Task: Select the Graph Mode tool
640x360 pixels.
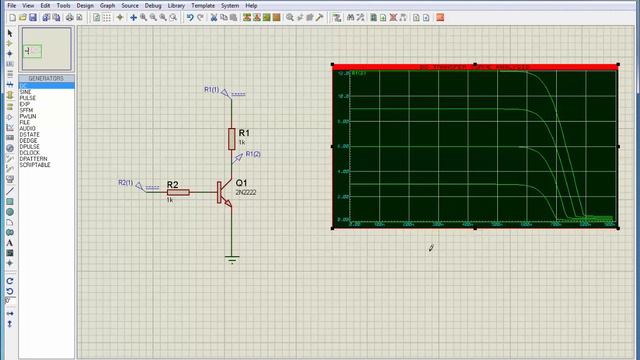Action: (x=10, y=128)
